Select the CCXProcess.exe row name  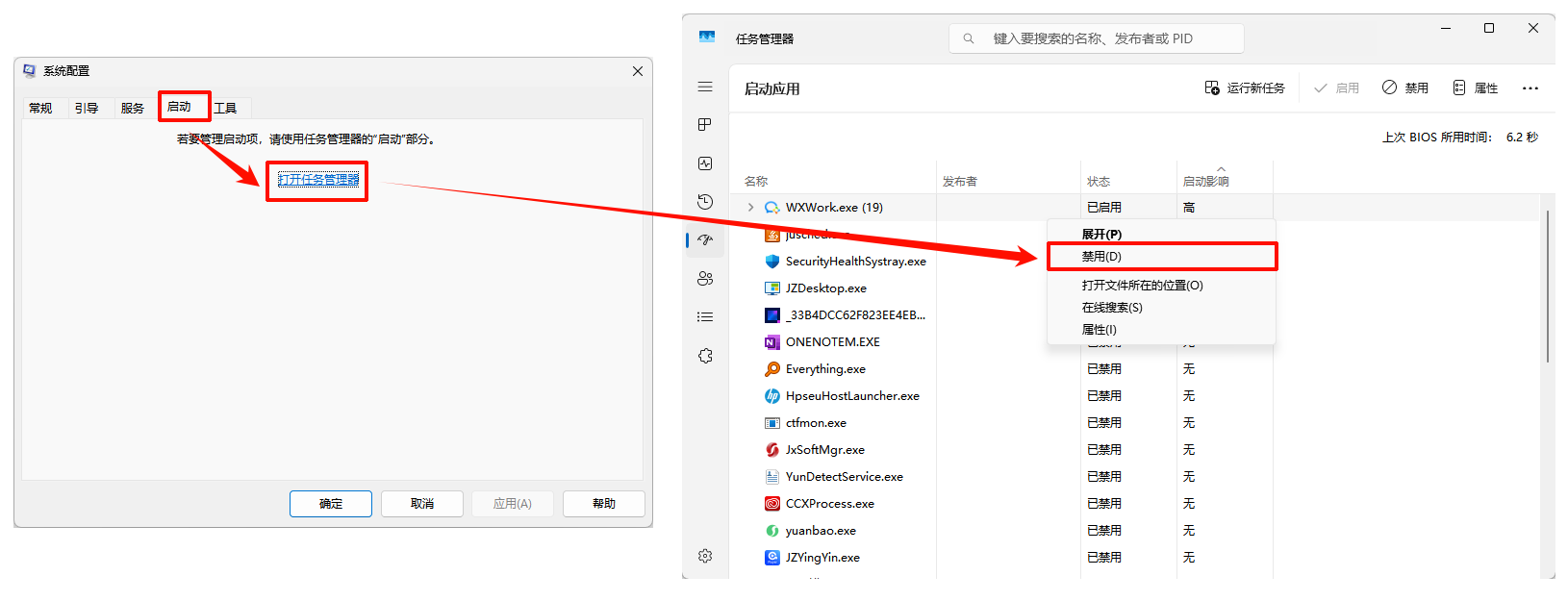[830, 504]
